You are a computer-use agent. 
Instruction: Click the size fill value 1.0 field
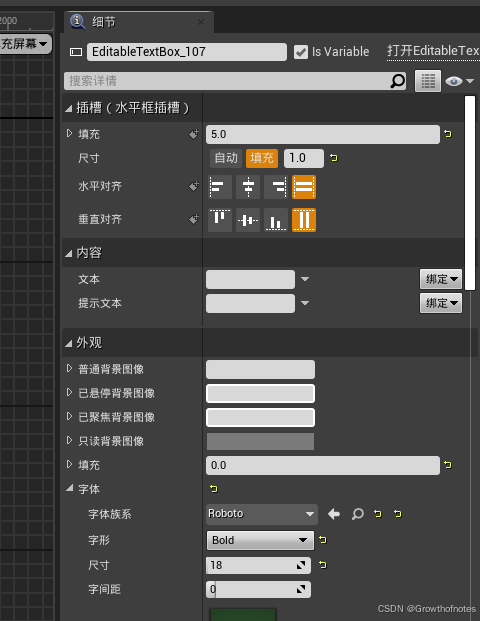pos(304,158)
